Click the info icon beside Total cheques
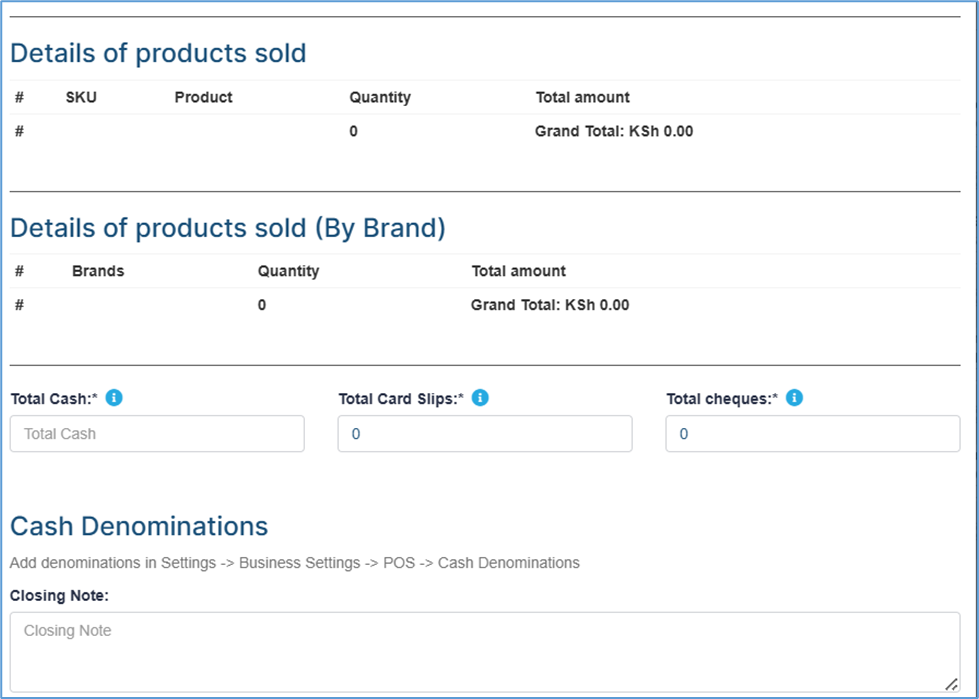The width and height of the screenshot is (979, 699). tap(794, 398)
